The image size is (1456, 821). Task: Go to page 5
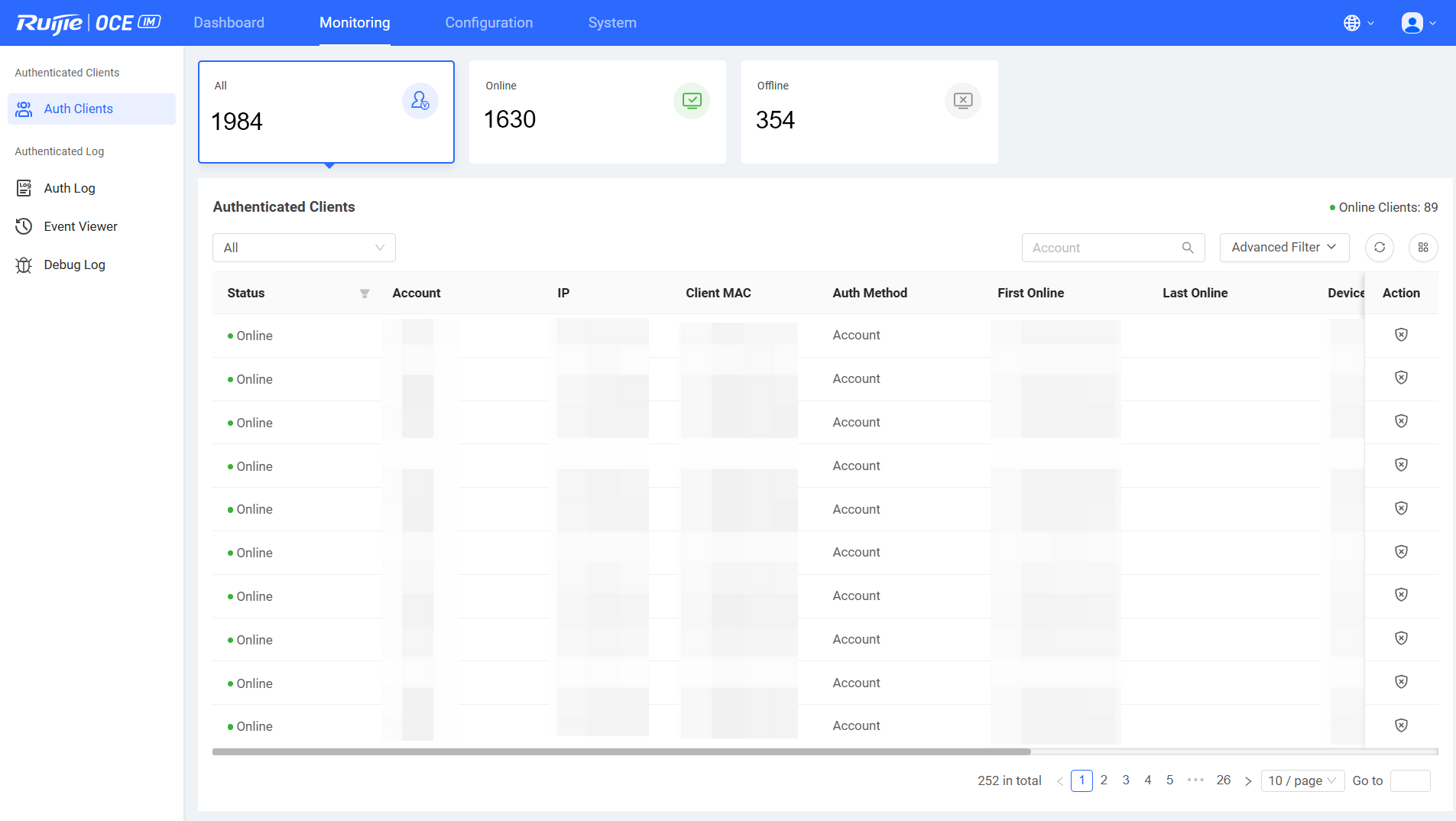(x=1169, y=780)
